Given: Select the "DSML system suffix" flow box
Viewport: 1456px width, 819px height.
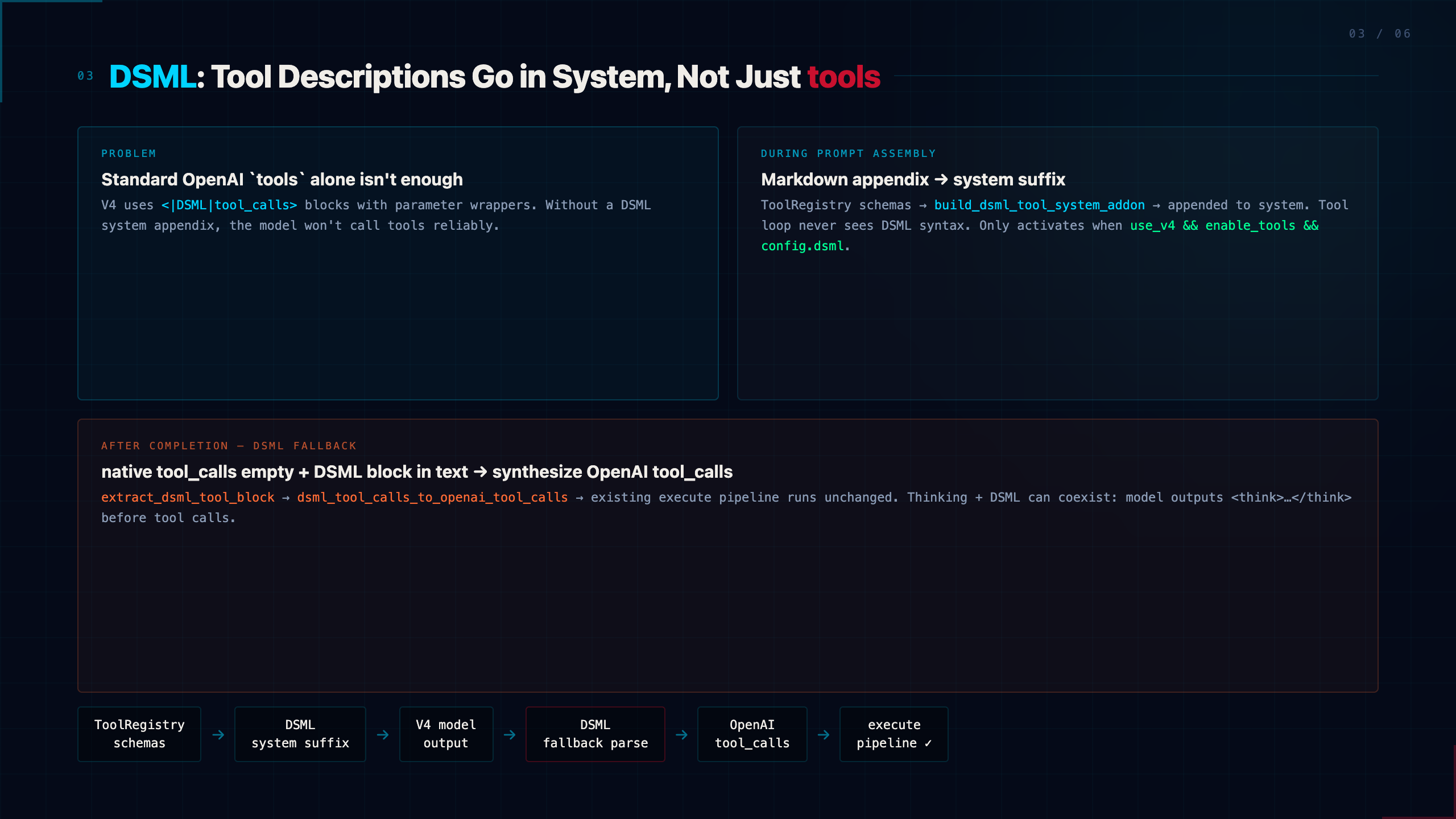Looking at the screenshot, I should pos(300,734).
